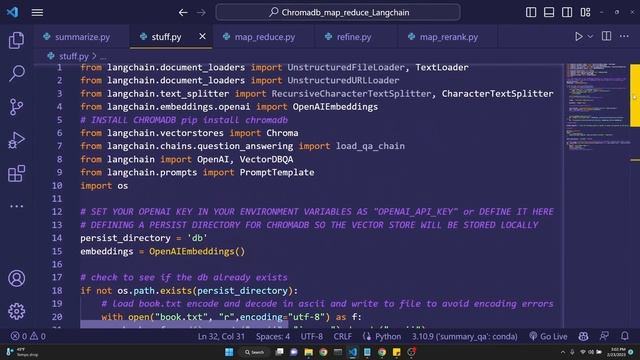This screenshot has height=360, width=640.
Task: Open the errors and warnings problems indicator
Action: tap(28, 336)
